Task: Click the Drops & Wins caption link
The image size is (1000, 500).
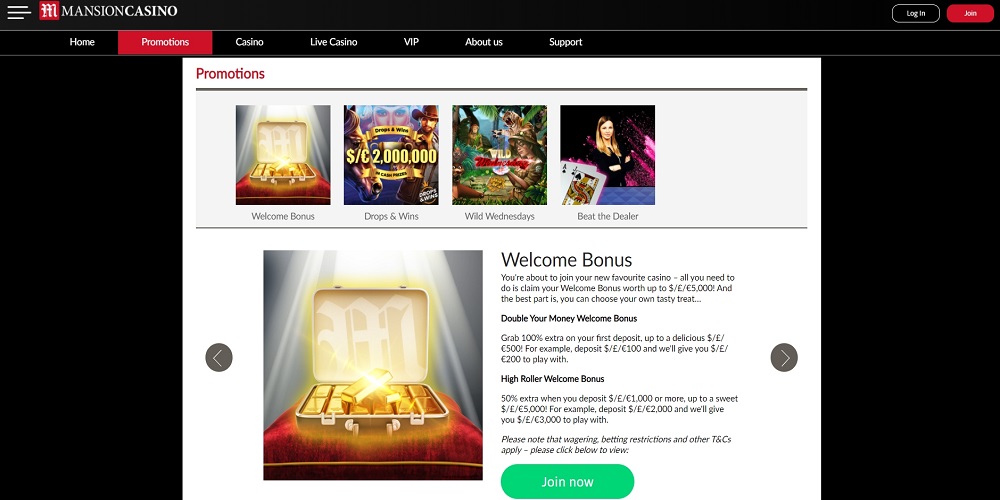Action: pos(392,216)
